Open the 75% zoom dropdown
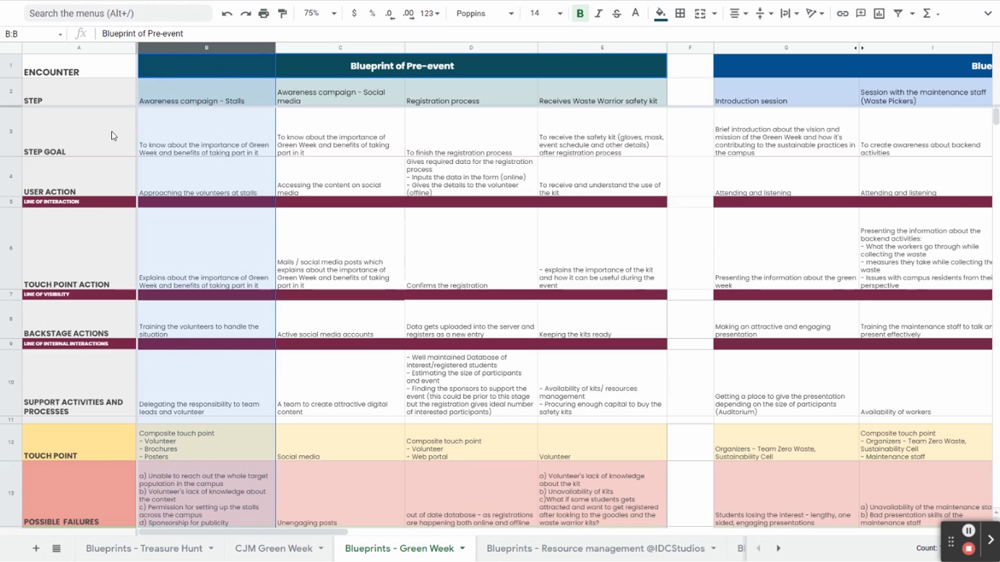The height and width of the screenshot is (562, 1000). tap(320, 13)
